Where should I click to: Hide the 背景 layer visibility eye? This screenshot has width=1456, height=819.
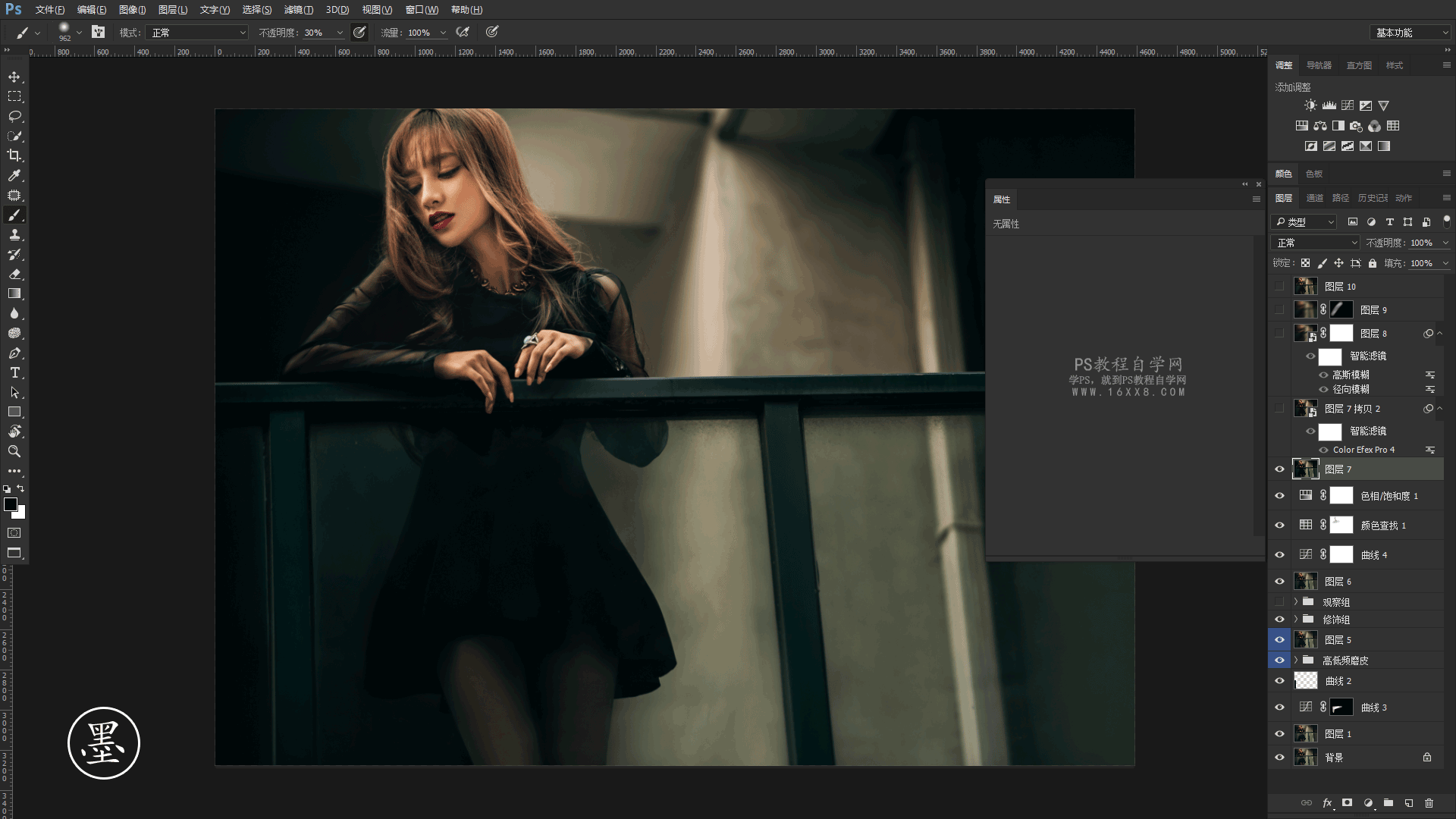click(1279, 758)
